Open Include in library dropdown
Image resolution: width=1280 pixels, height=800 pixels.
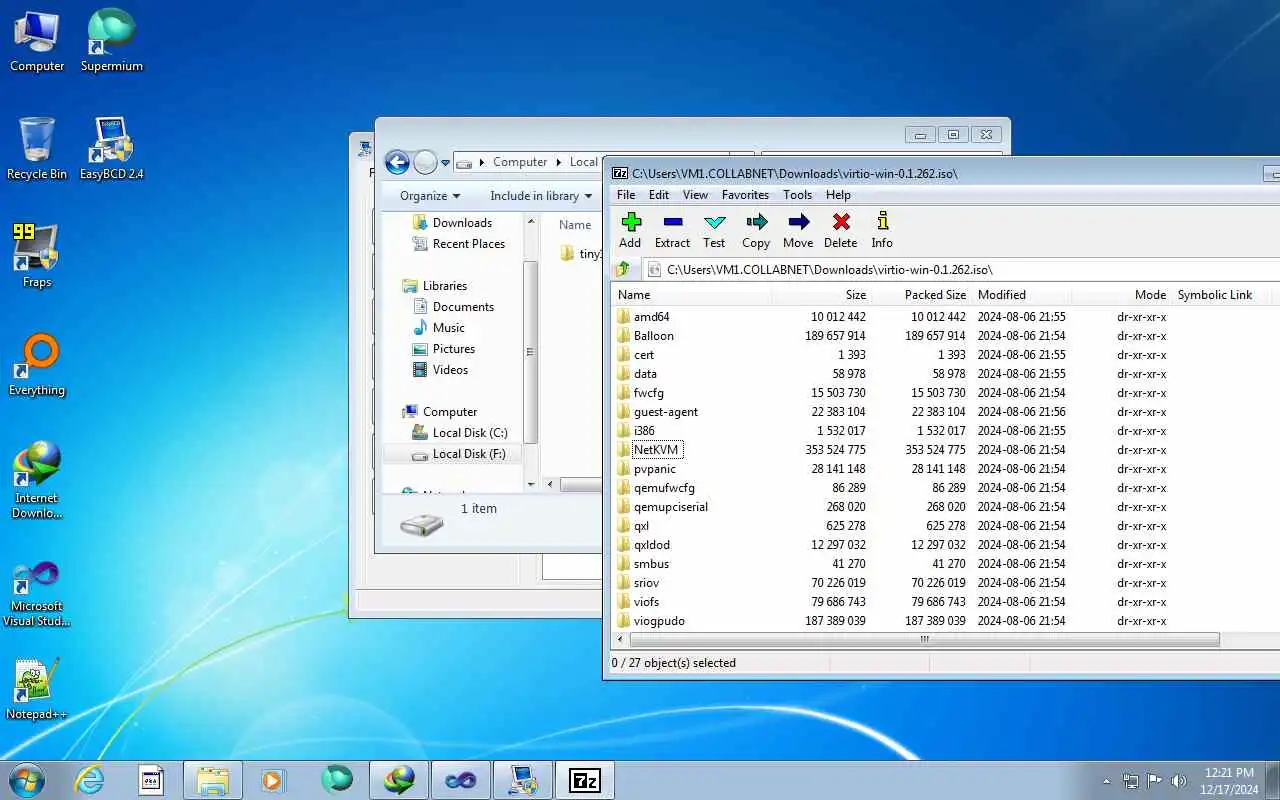click(x=541, y=196)
